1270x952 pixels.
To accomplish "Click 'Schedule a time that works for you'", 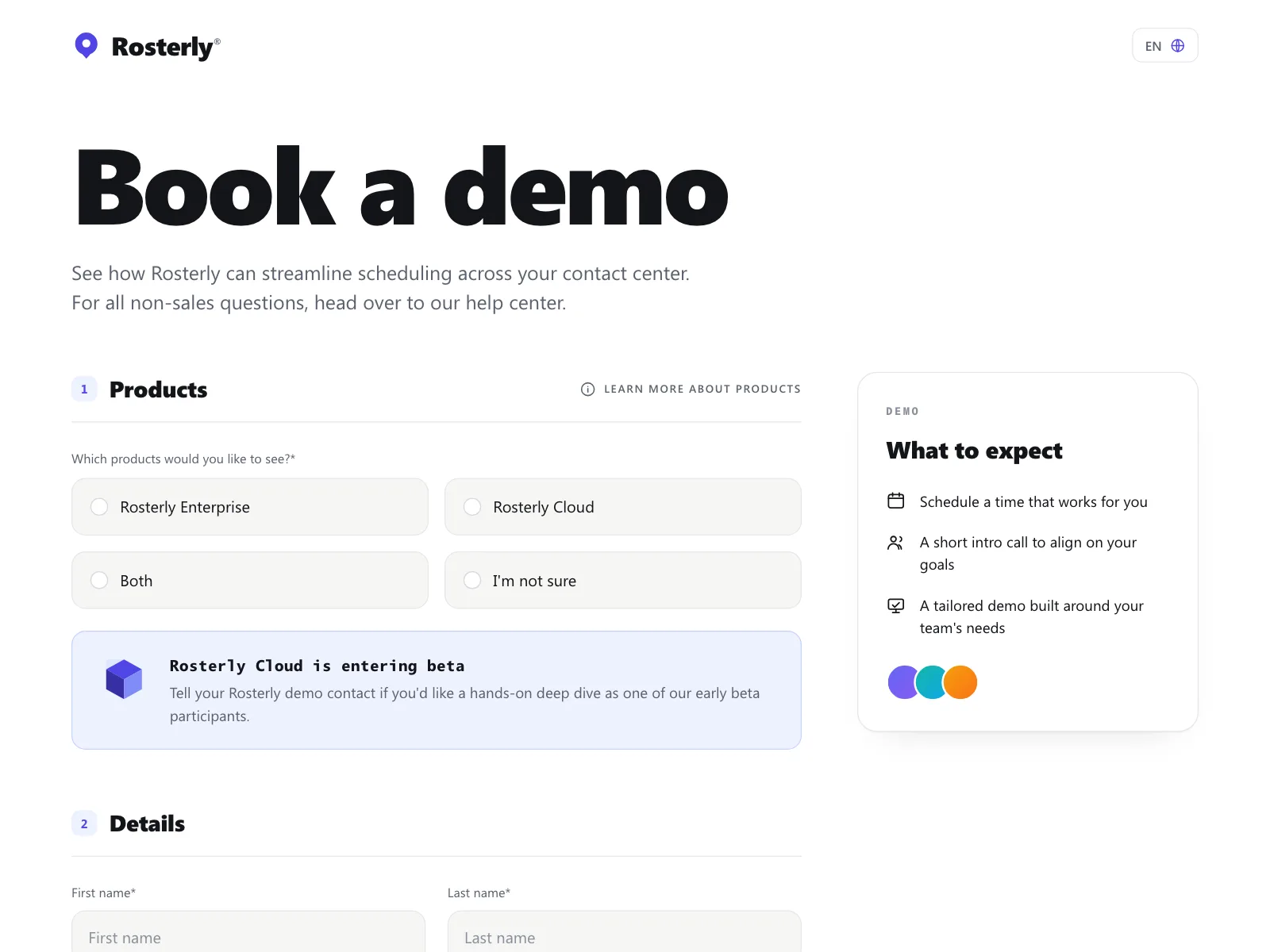I will (x=1033, y=501).
